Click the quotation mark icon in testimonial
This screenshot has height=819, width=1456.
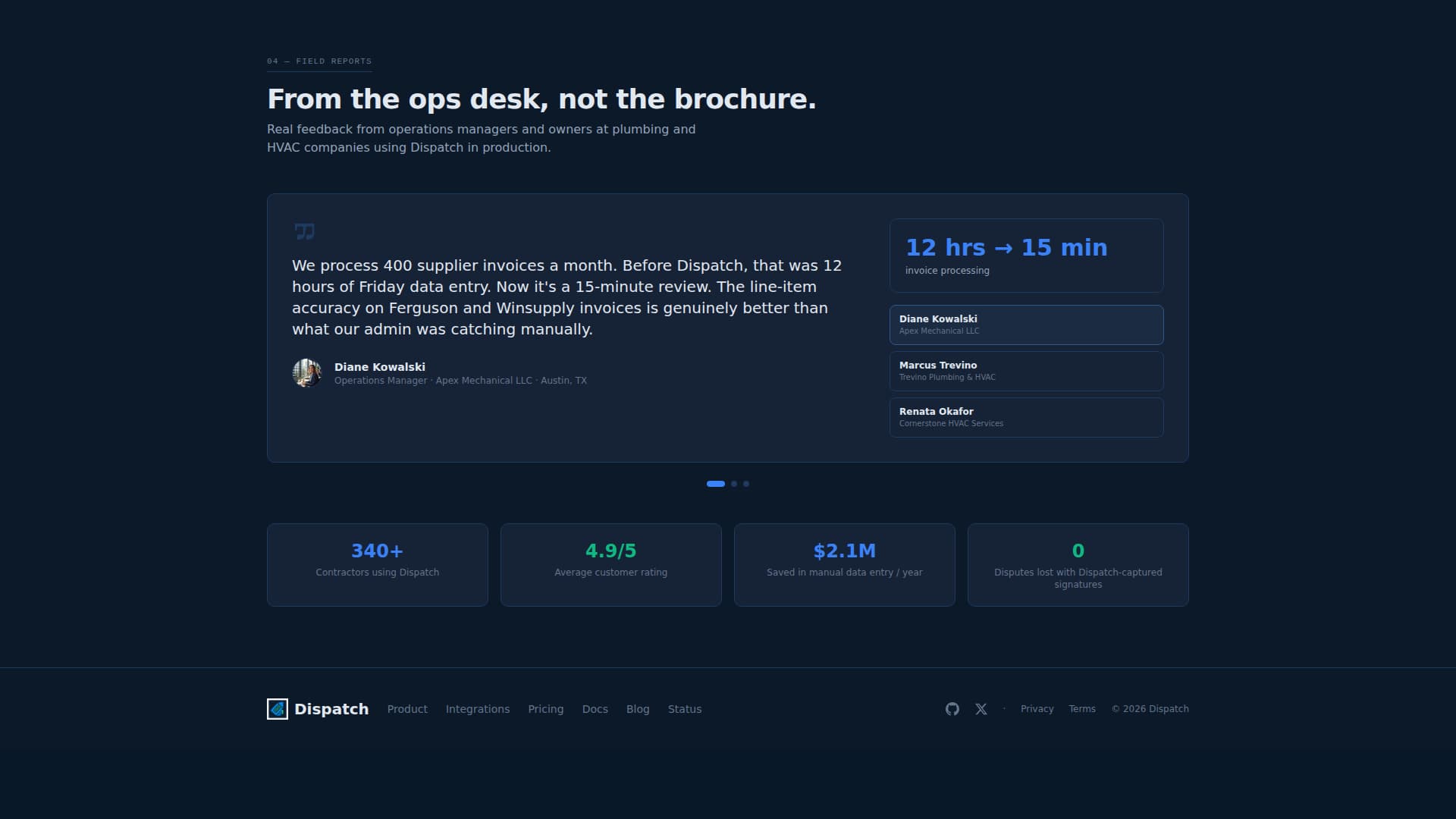pyautogui.click(x=304, y=231)
